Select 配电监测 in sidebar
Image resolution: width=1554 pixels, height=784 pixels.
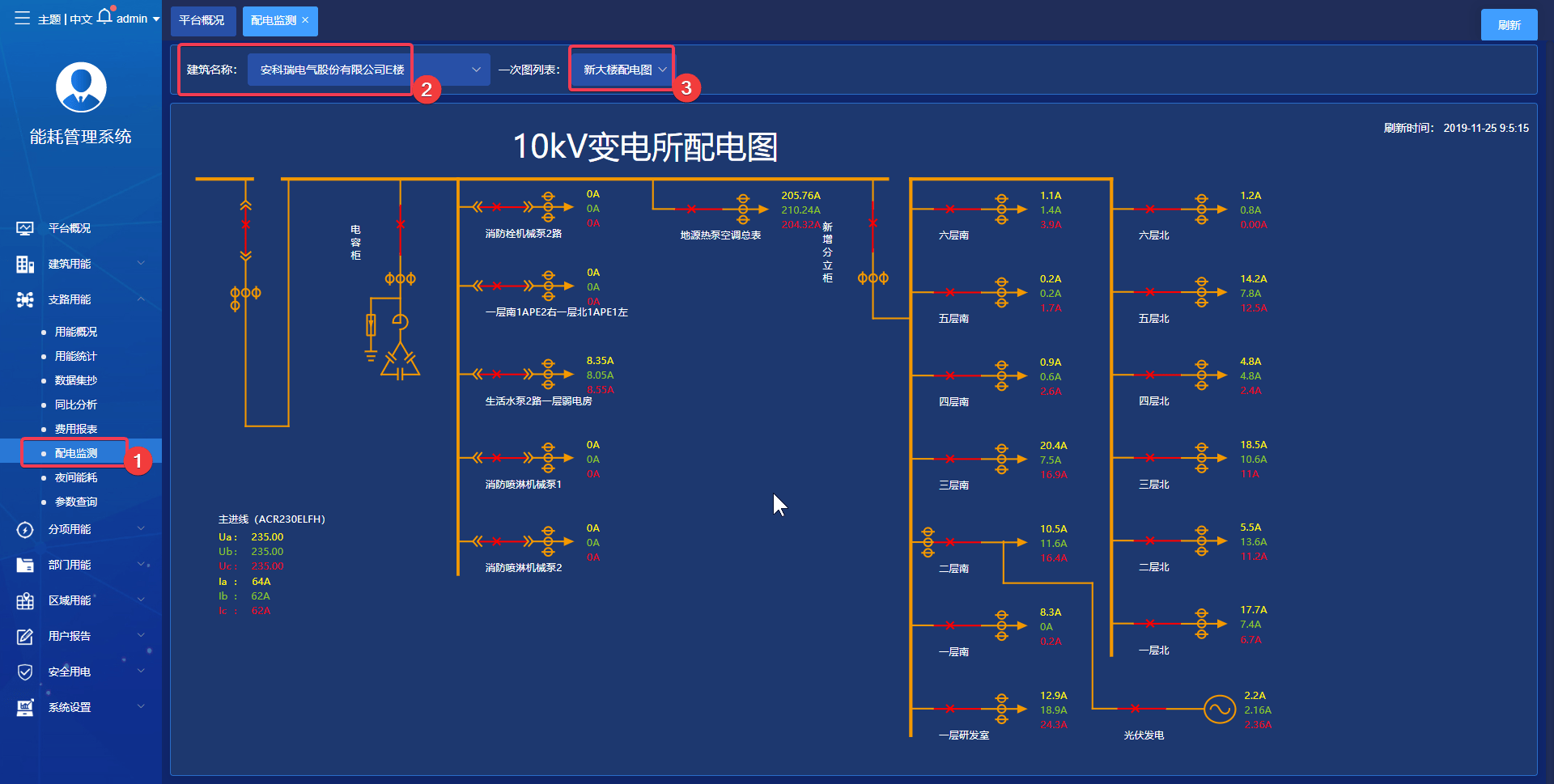76,453
